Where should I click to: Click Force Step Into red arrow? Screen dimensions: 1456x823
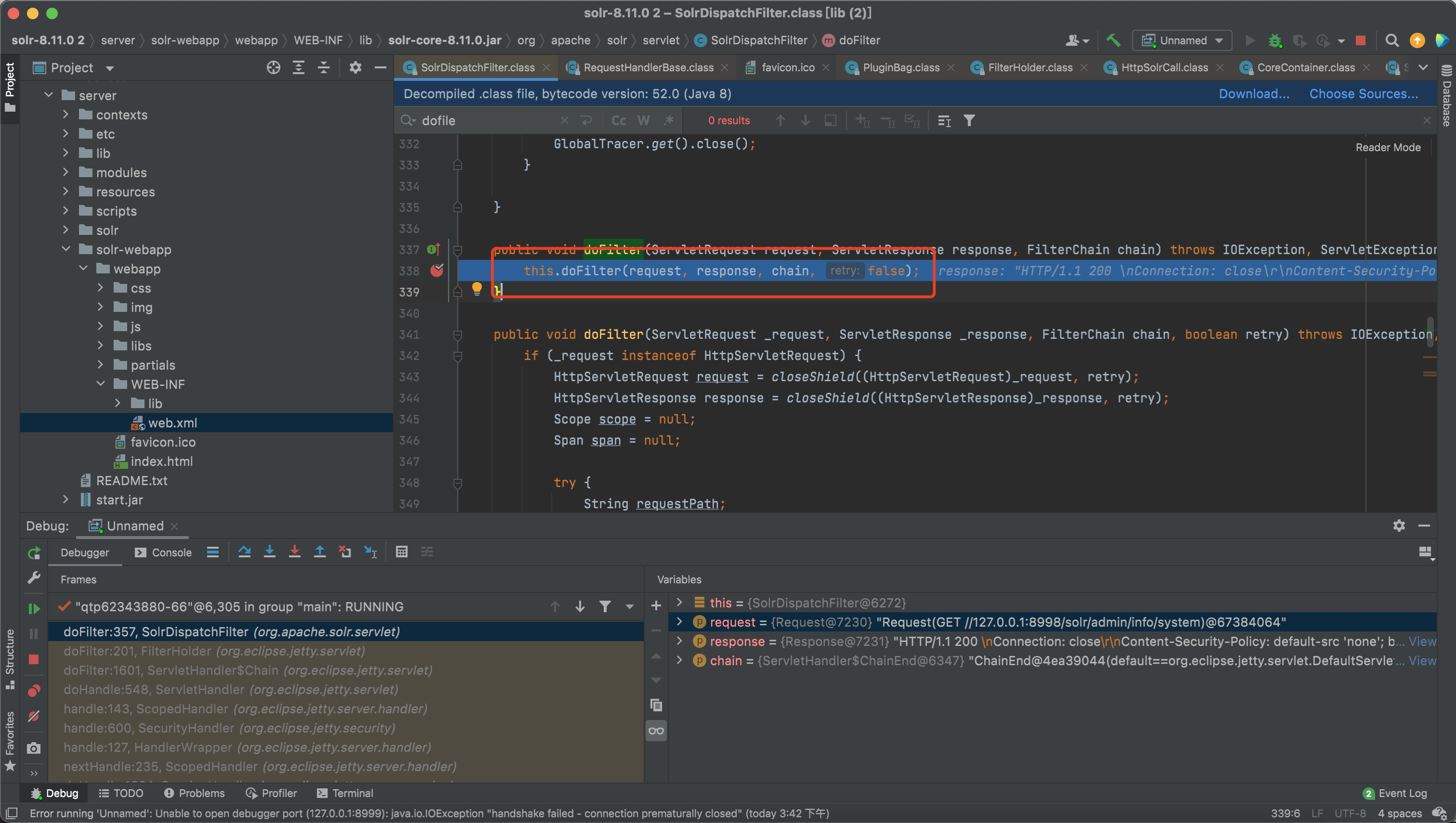coord(295,552)
